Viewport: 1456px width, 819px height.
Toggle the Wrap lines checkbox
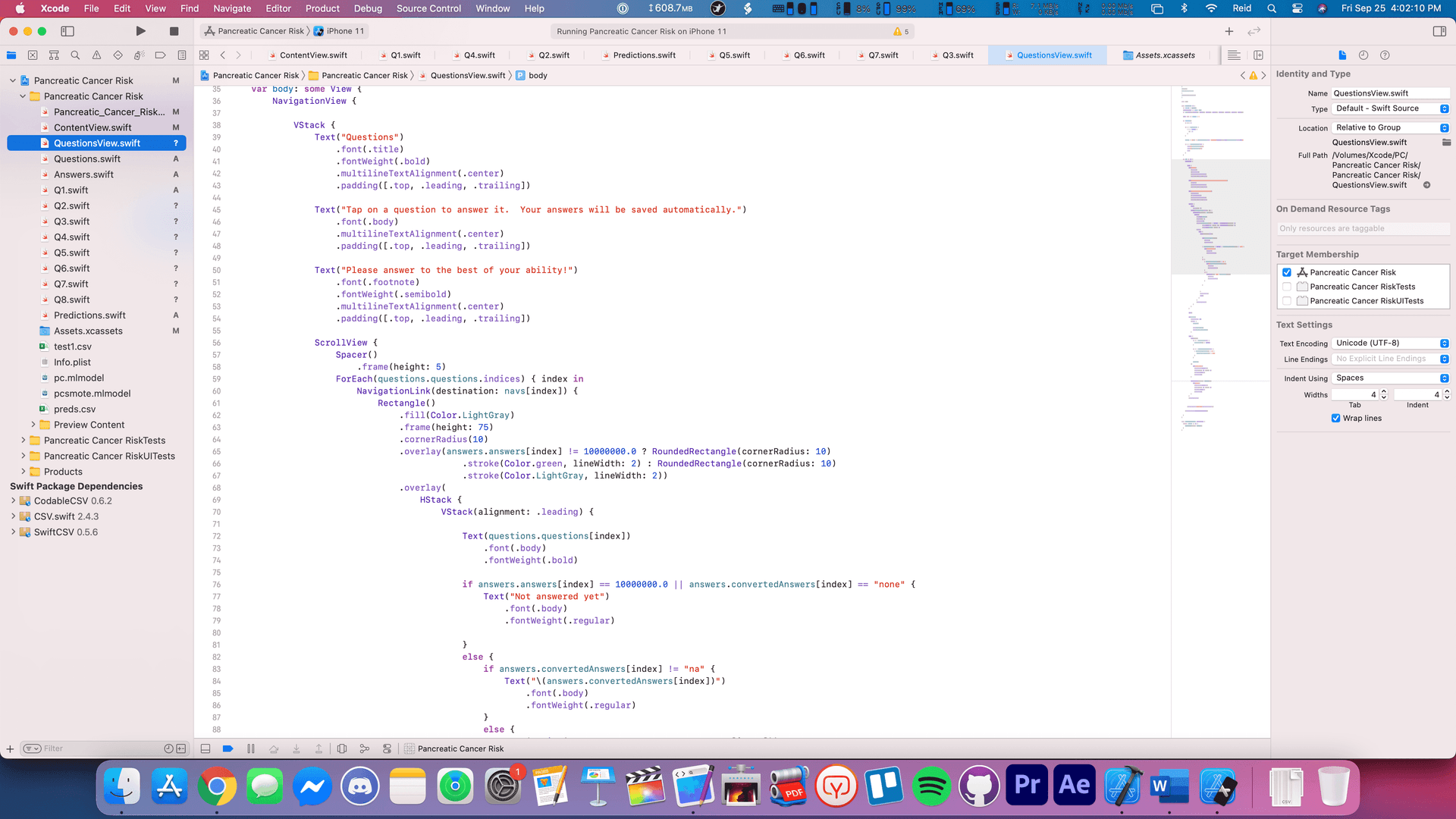point(1335,418)
